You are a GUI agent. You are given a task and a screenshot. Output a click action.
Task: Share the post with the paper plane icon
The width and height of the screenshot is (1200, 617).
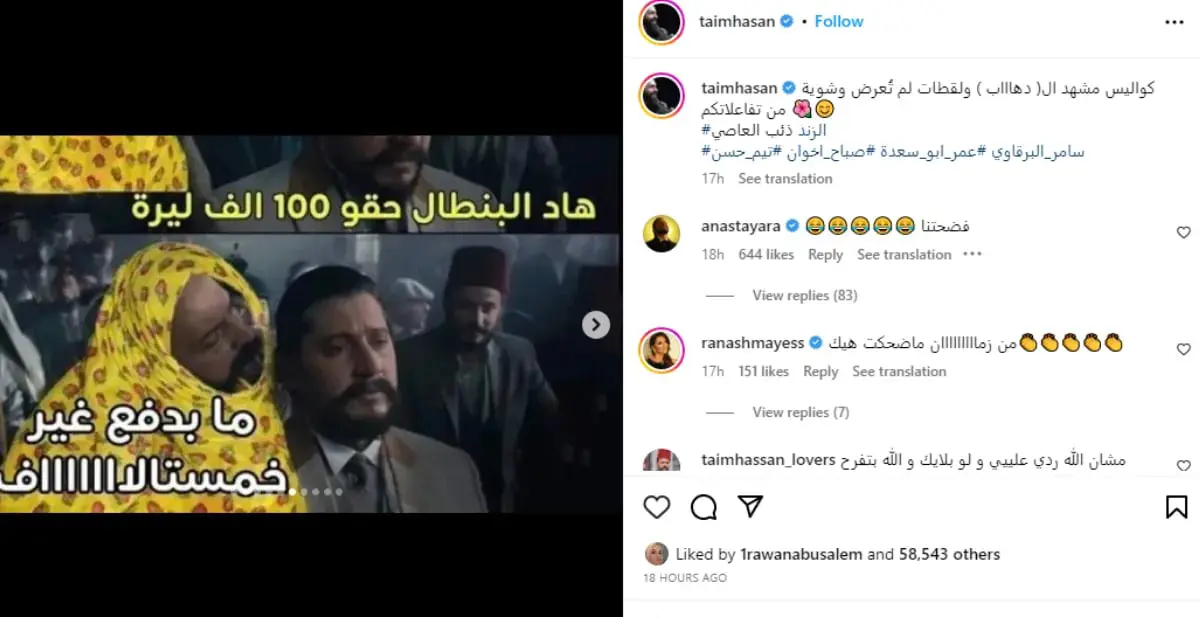coord(750,507)
